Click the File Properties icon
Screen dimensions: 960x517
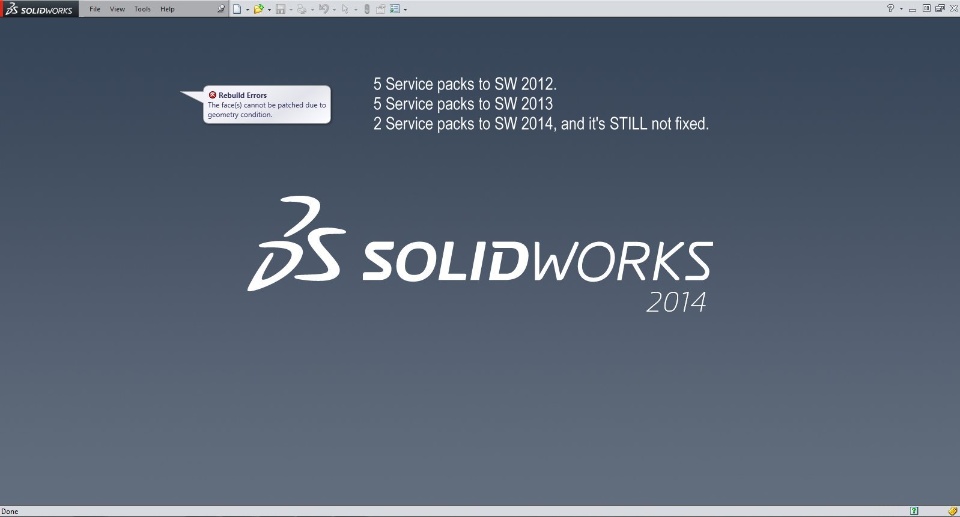(380, 9)
